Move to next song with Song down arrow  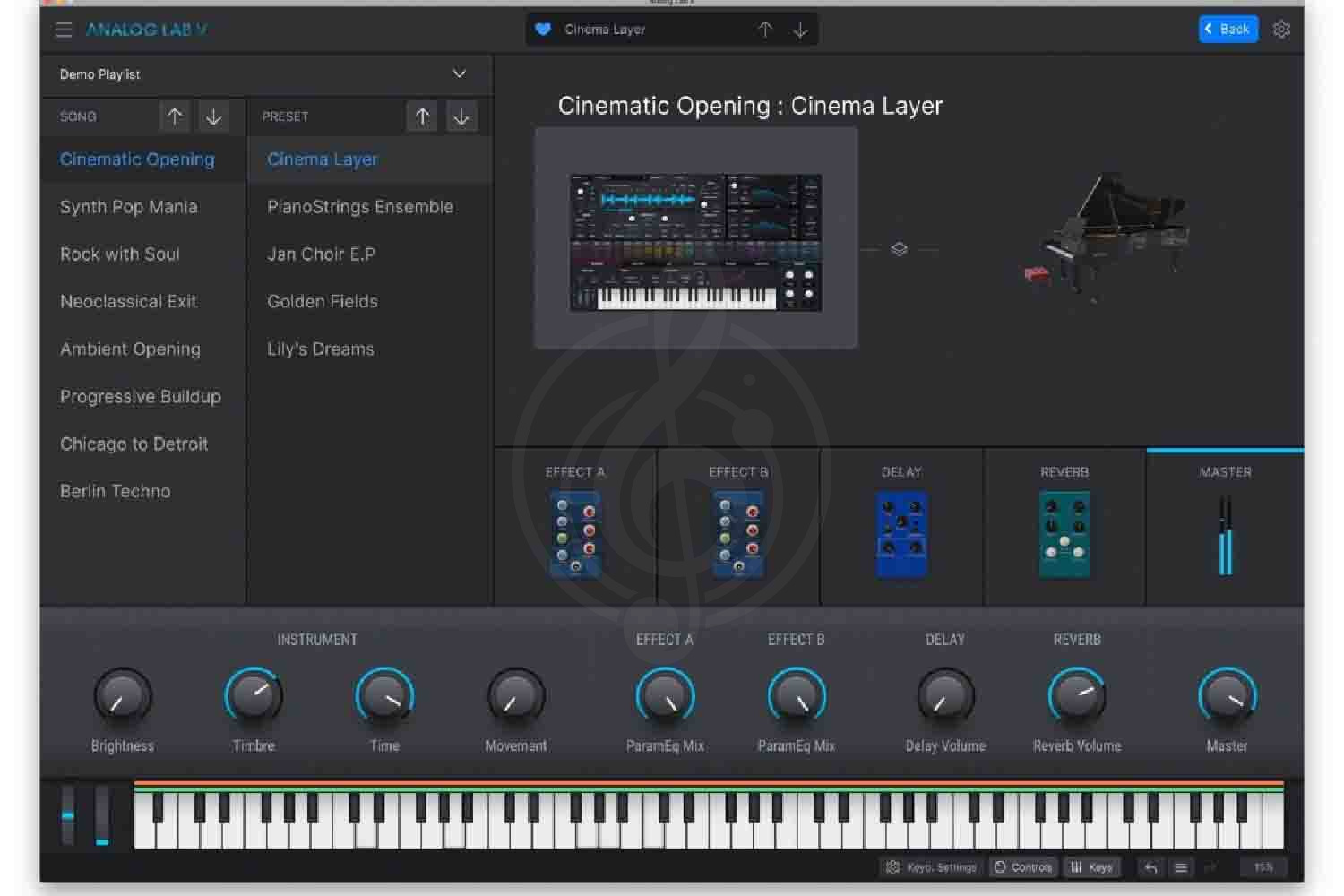point(213,116)
